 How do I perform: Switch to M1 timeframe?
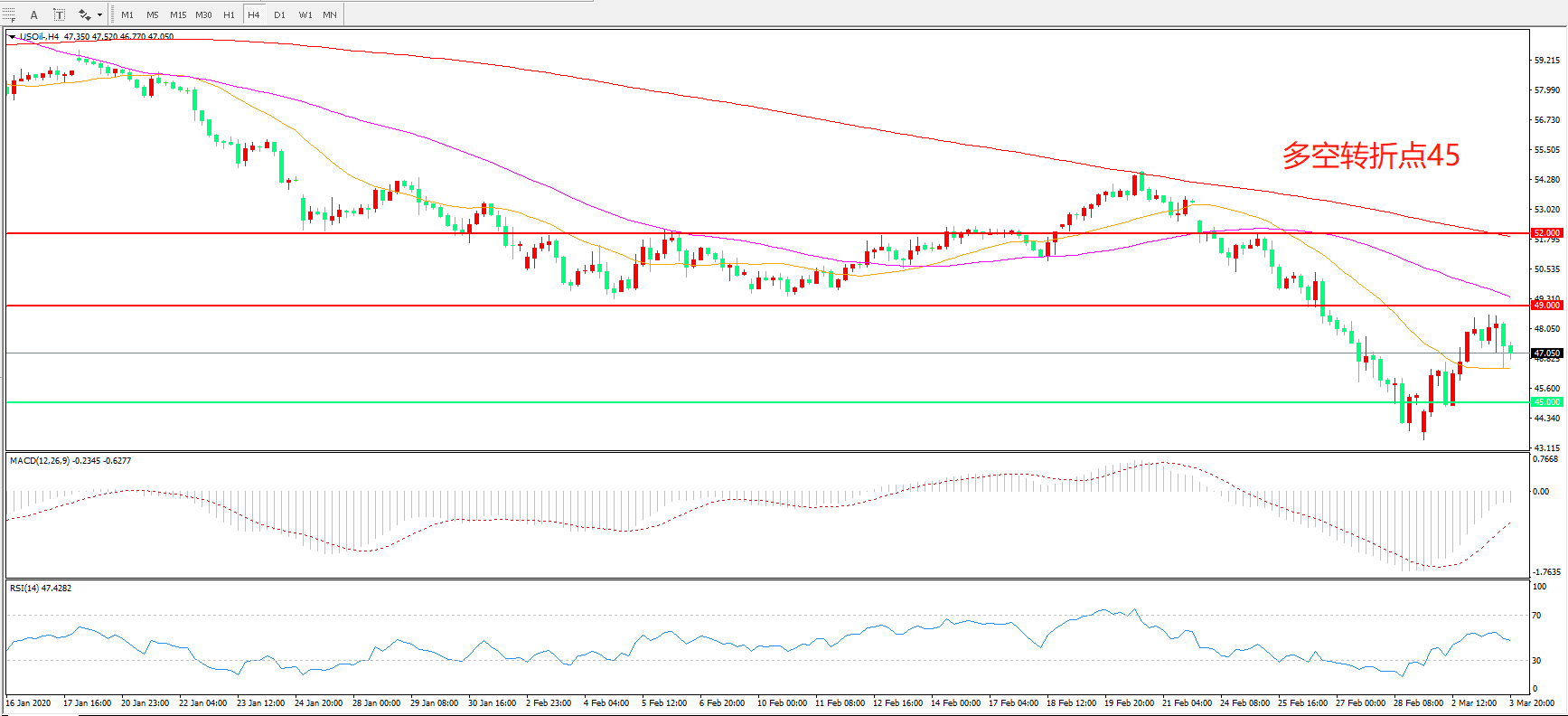tap(127, 14)
